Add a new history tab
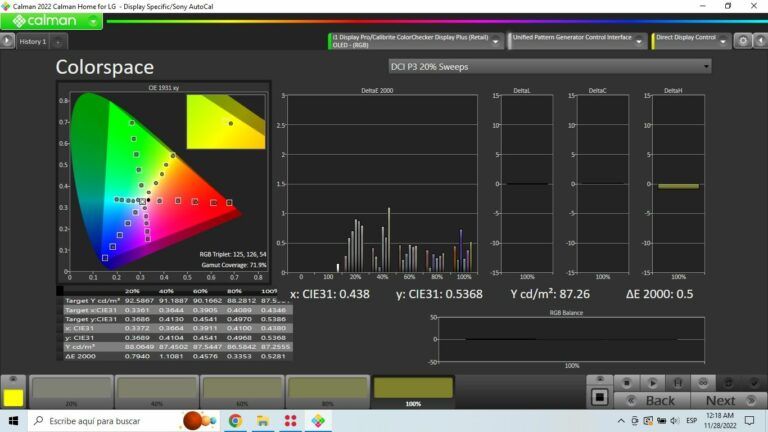Image resolution: width=768 pixels, height=432 pixels. (x=57, y=41)
